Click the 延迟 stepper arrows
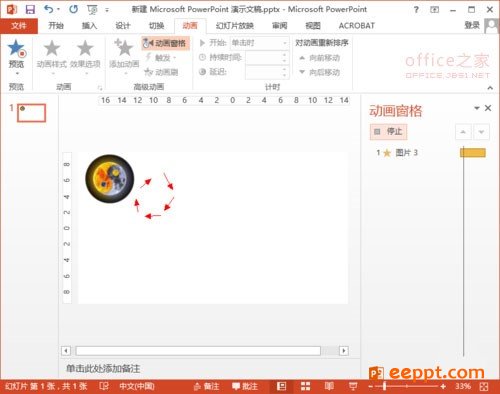 click(x=284, y=72)
